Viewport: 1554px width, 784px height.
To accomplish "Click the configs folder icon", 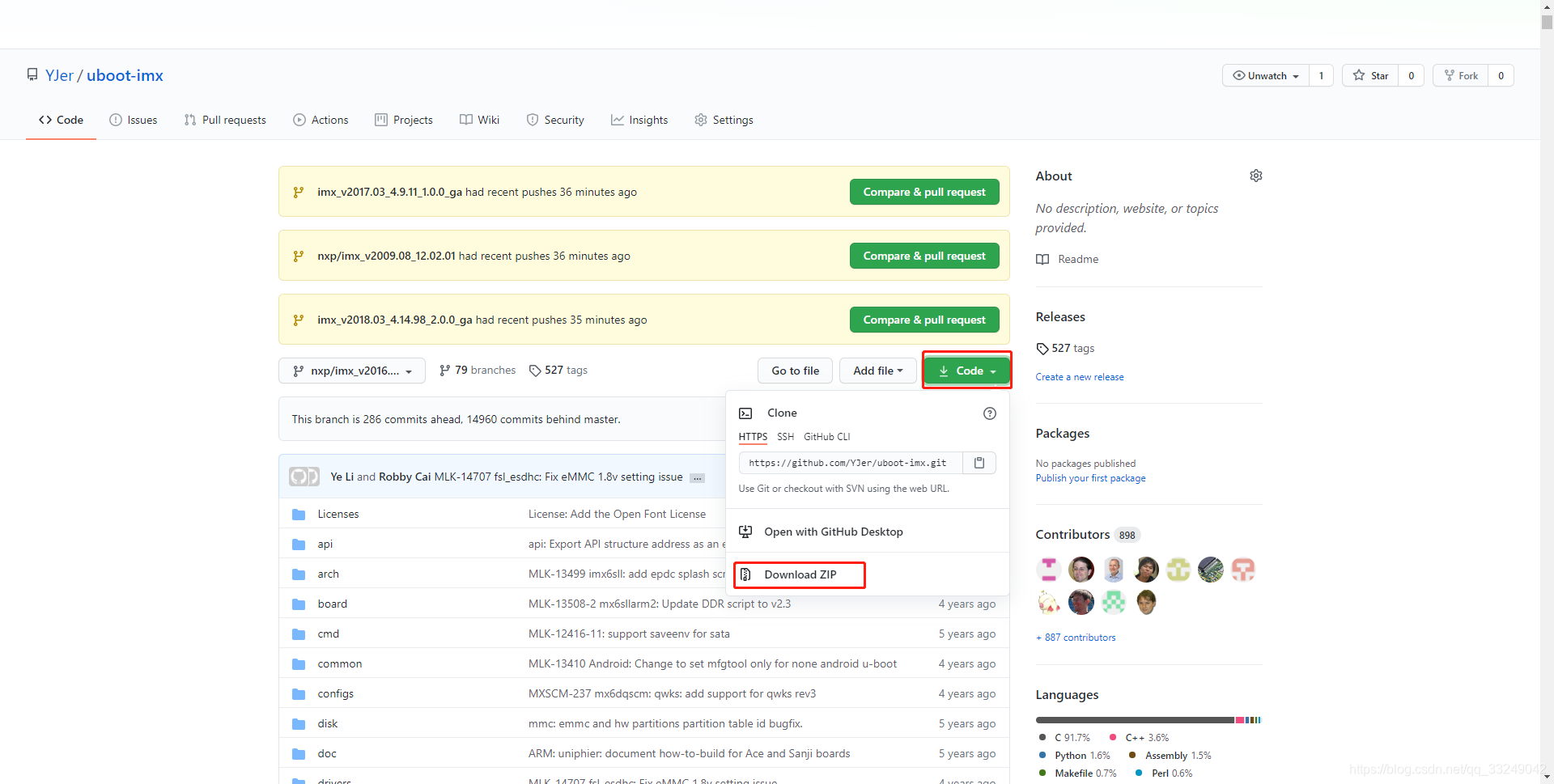I will 299,693.
